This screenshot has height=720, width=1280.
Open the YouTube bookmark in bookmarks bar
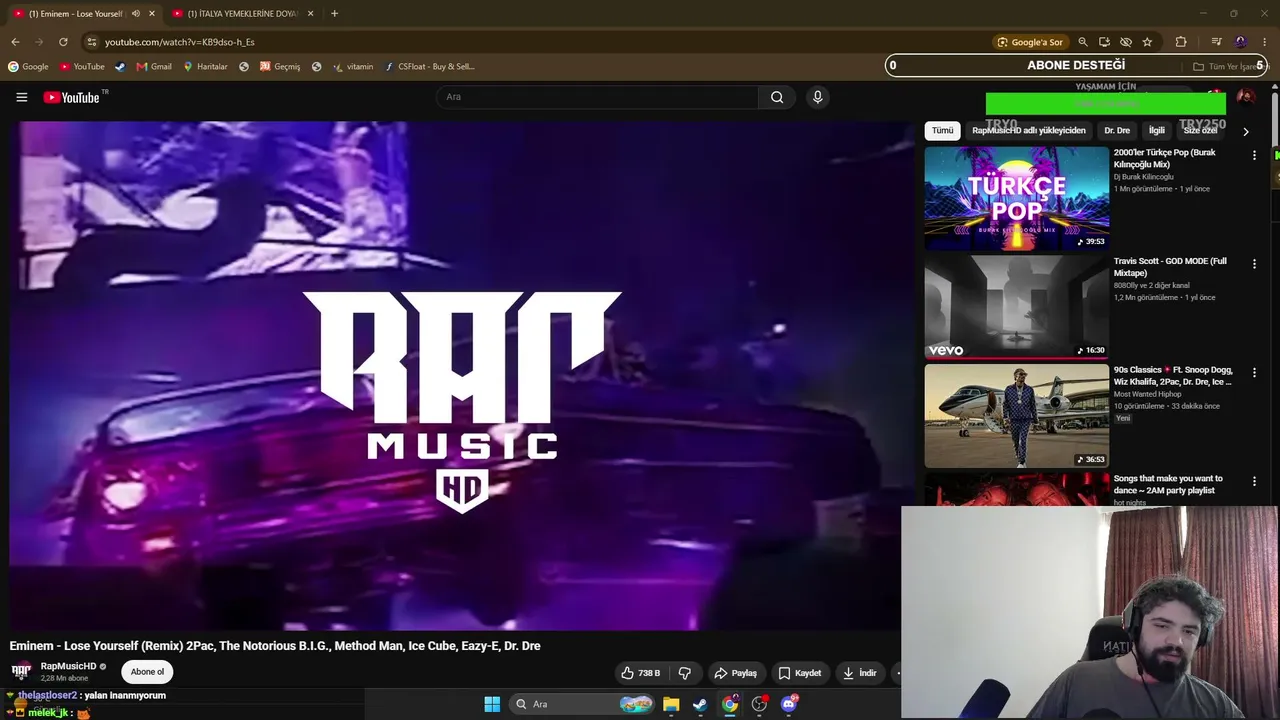[x=82, y=67]
